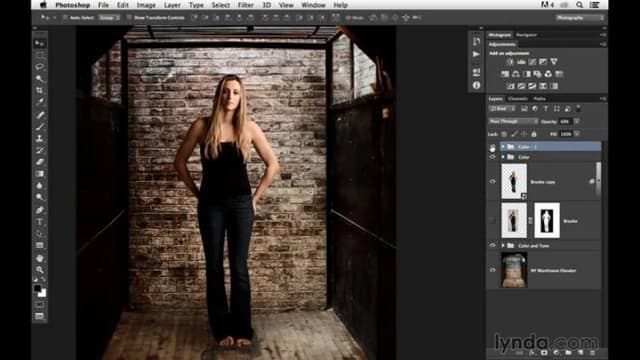640x360 pixels.
Task: Hide the NY Warehouse Elevator layer
Action: [493, 270]
